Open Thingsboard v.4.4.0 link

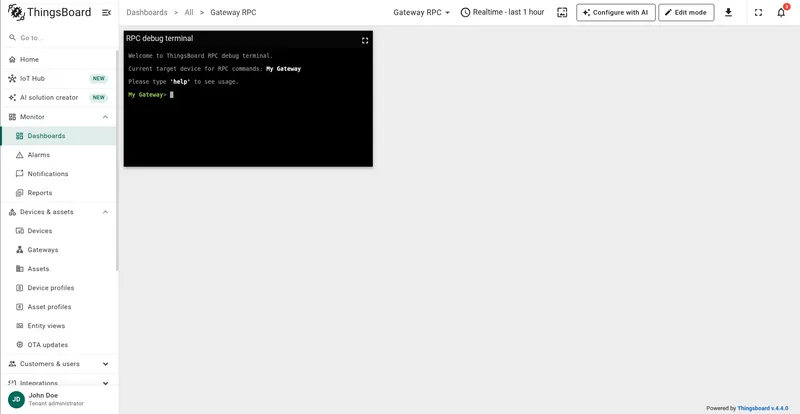pos(762,408)
